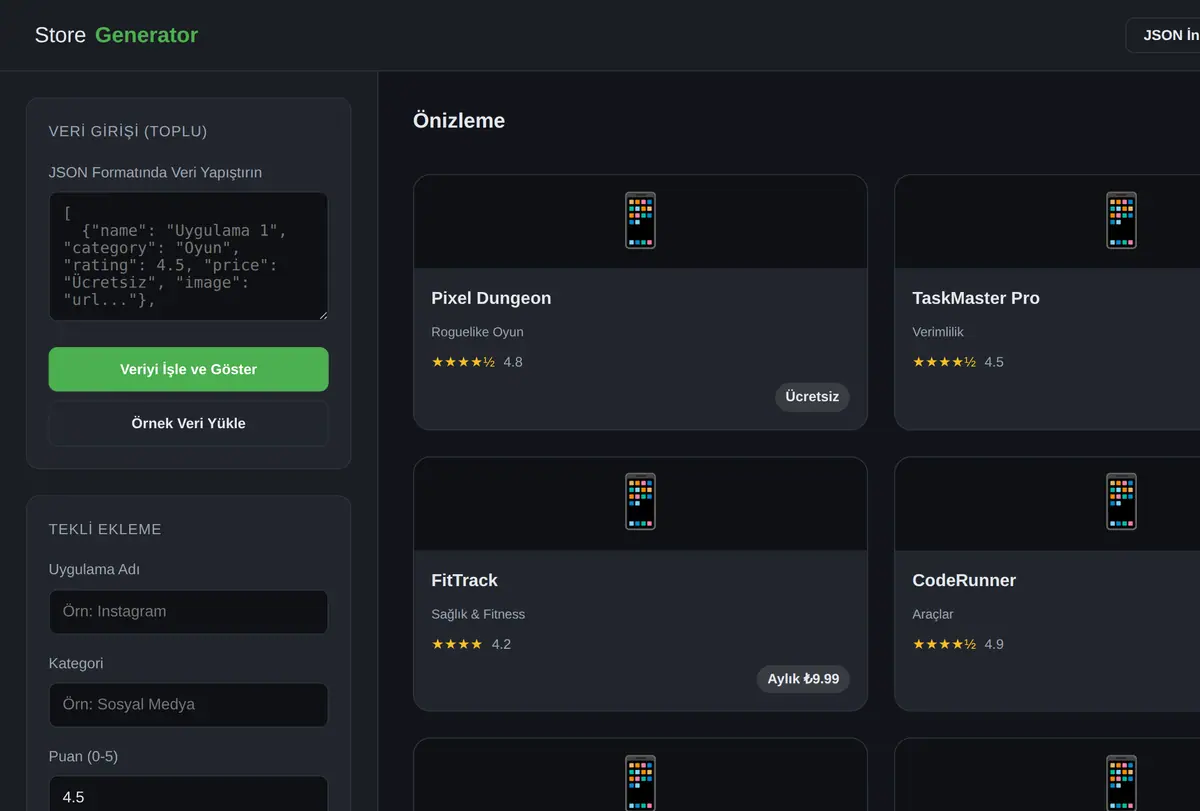Click the Uygulama Adı input field
The width and height of the screenshot is (1200, 811).
pos(188,611)
